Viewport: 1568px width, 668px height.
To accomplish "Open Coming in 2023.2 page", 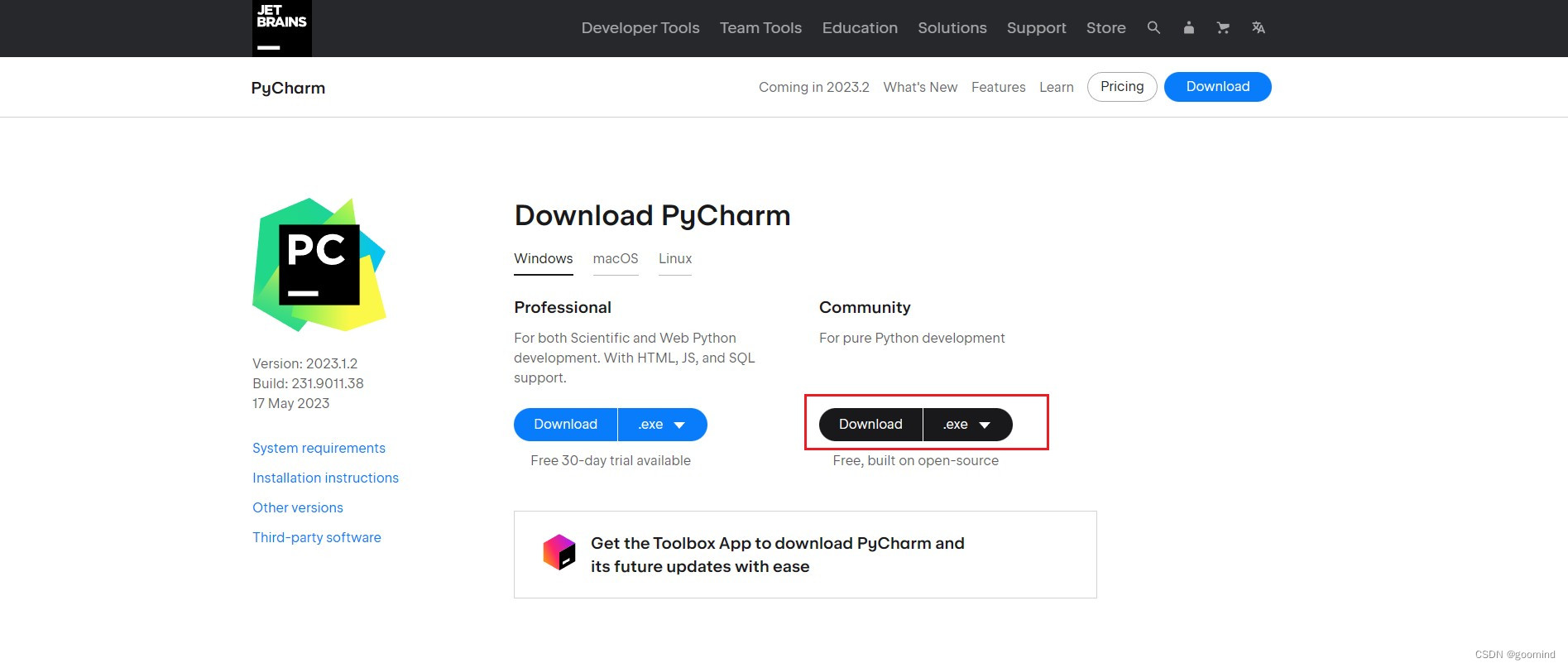I will 814,87.
